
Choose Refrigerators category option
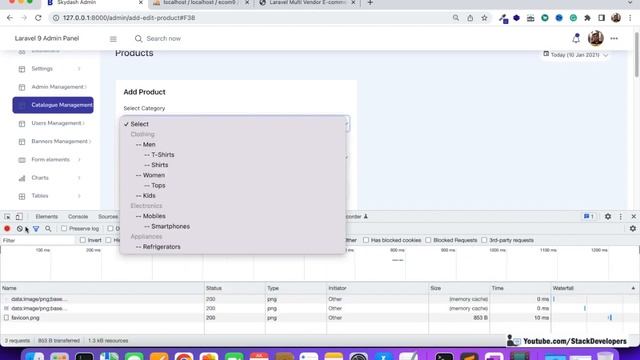(x=233, y=247)
